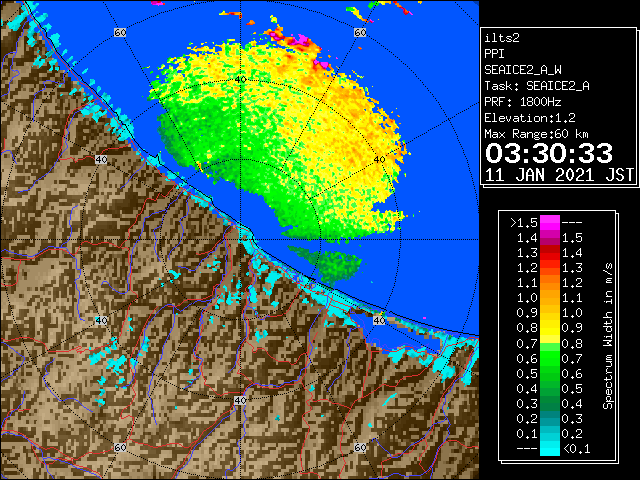Image resolution: width=640 pixels, height=480 pixels.
Task: Click the time stamp '03:30:33'
Action: [x=549, y=153]
